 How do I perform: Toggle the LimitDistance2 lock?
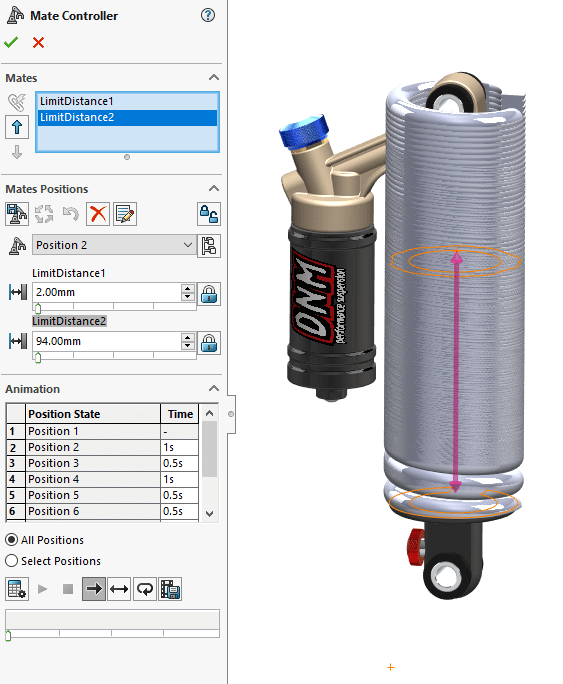(209, 343)
